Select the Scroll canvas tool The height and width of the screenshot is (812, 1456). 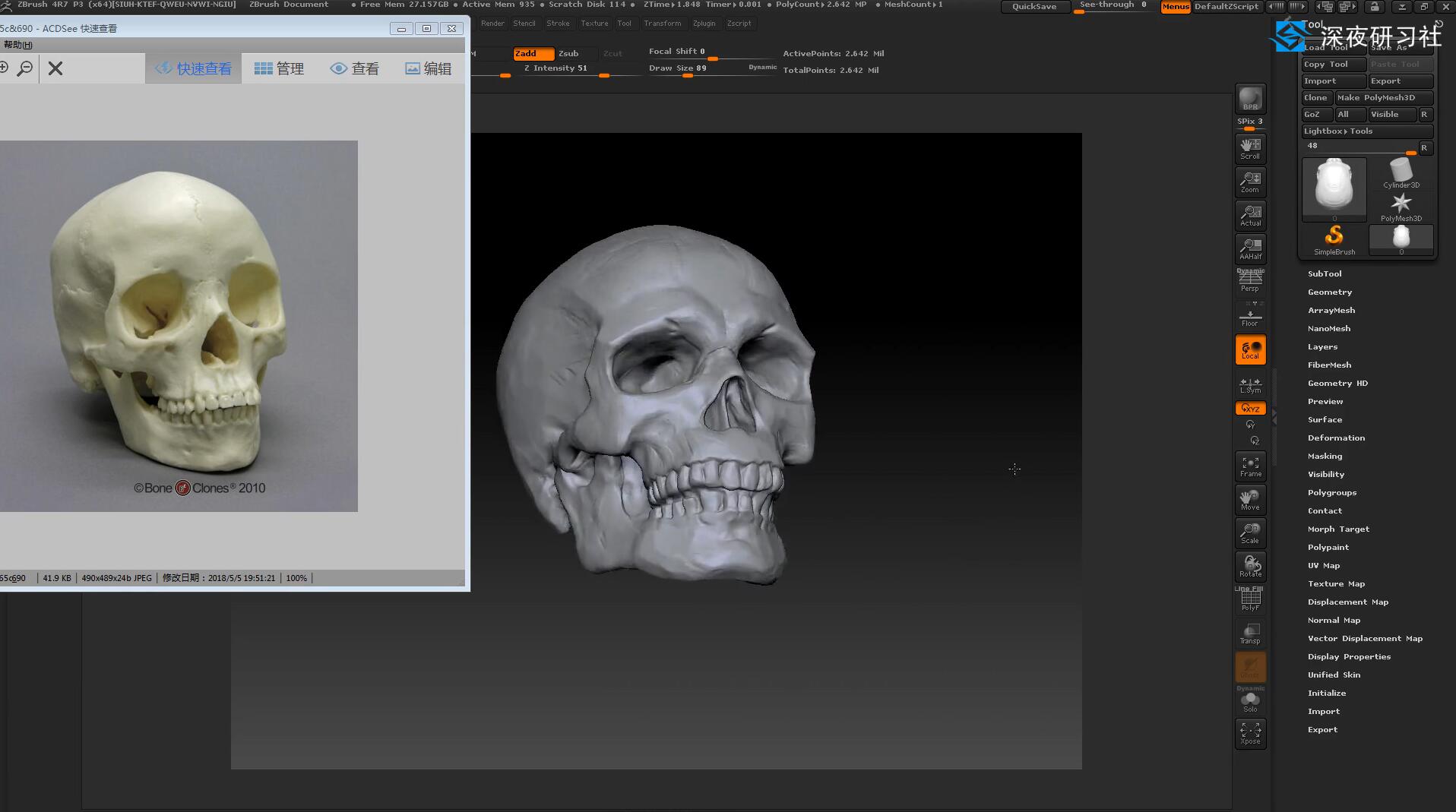[x=1250, y=148]
